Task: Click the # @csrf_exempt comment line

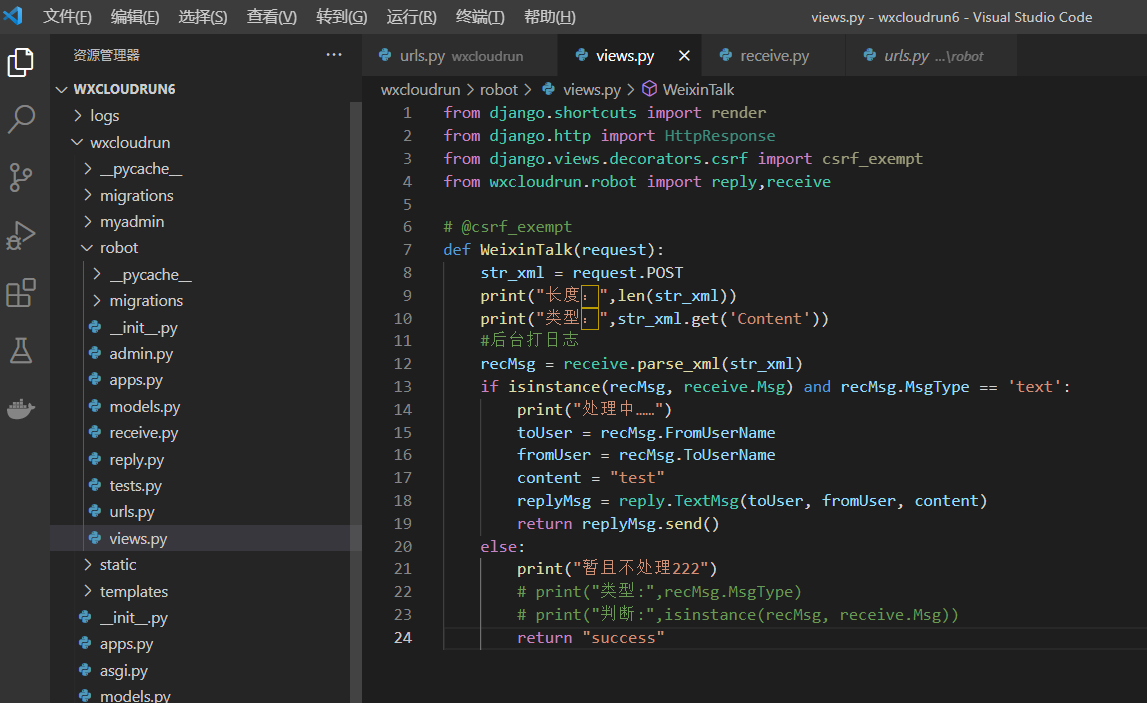Action: [508, 227]
